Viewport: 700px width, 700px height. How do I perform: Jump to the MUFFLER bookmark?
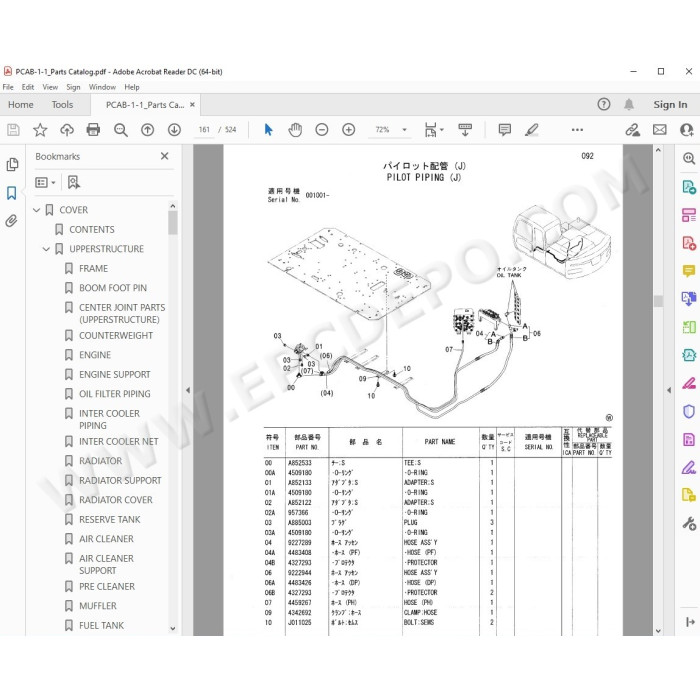tap(97, 606)
